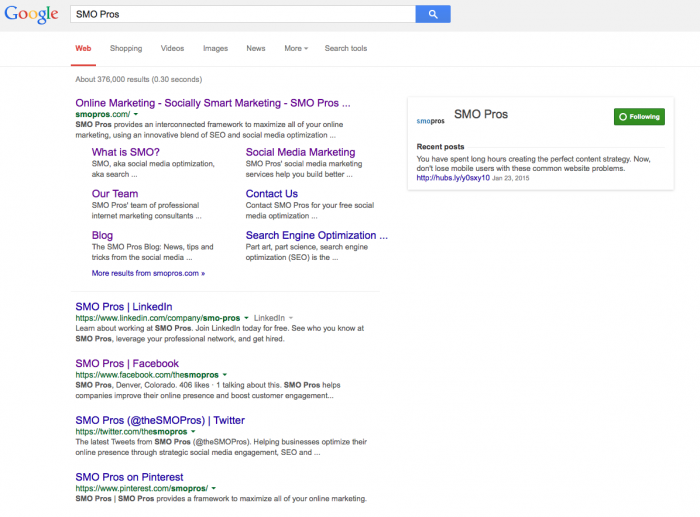
Task: Switch to the Images tab
Action: (215, 48)
